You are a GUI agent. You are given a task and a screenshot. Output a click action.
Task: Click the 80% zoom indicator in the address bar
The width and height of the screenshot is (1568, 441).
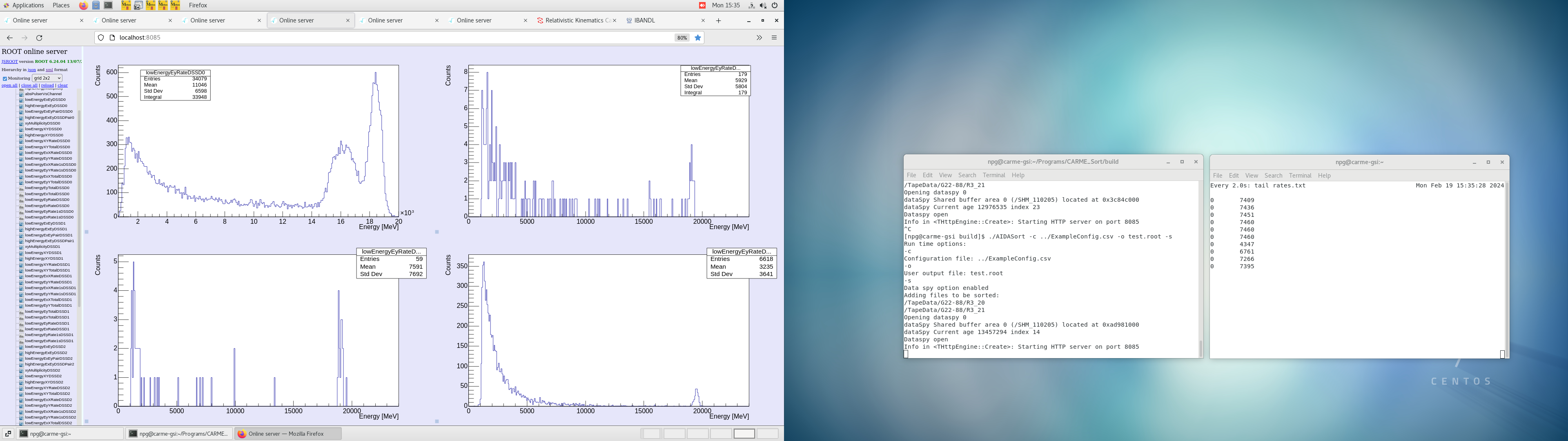coord(682,37)
